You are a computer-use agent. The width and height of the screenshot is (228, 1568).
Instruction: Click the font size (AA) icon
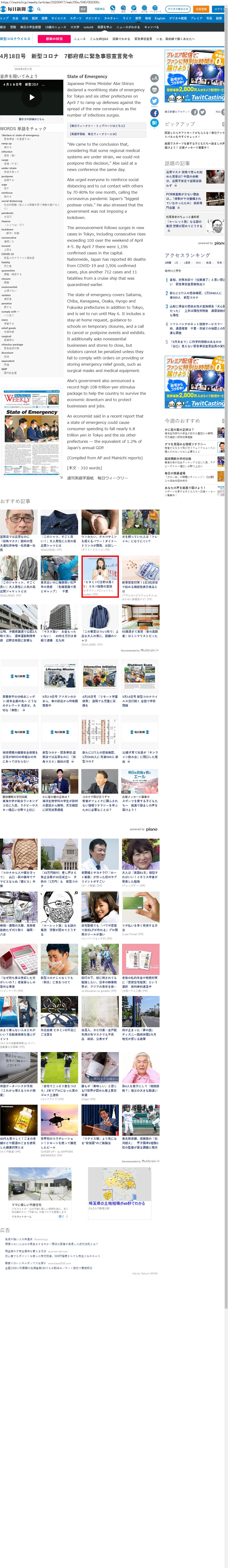pyautogui.click(x=154, y=78)
